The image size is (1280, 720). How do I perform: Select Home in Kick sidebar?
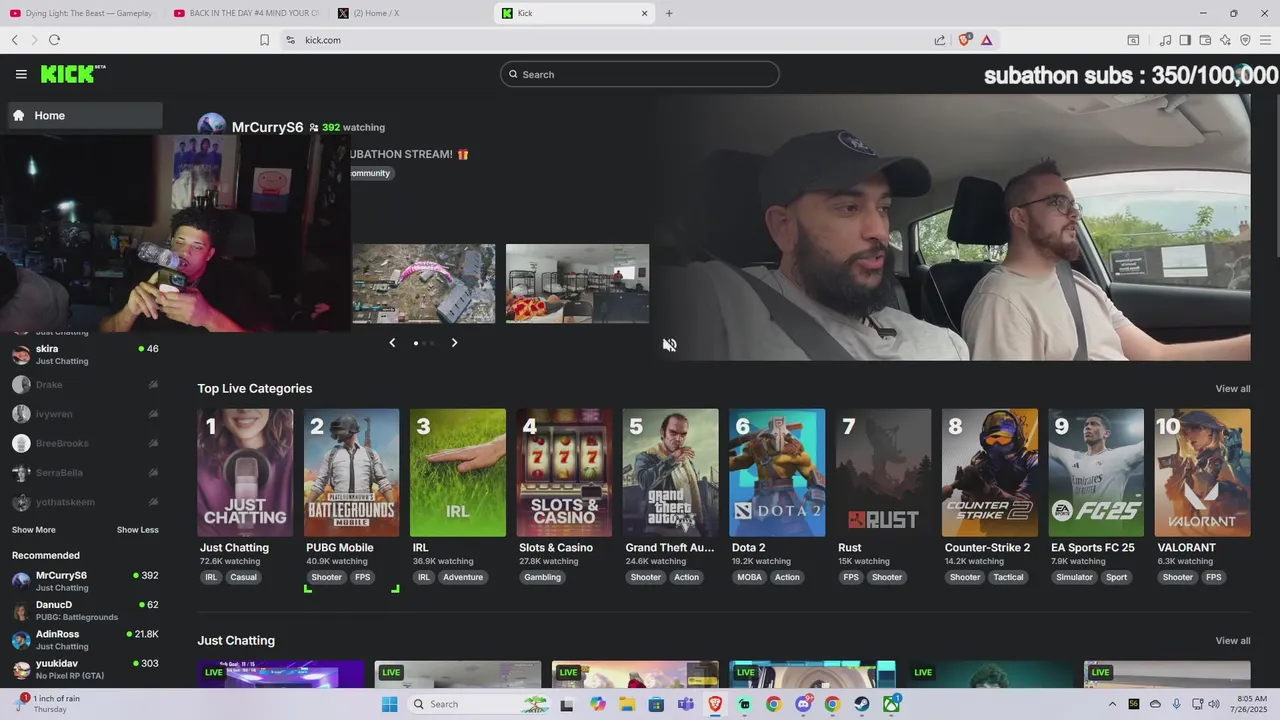point(85,115)
